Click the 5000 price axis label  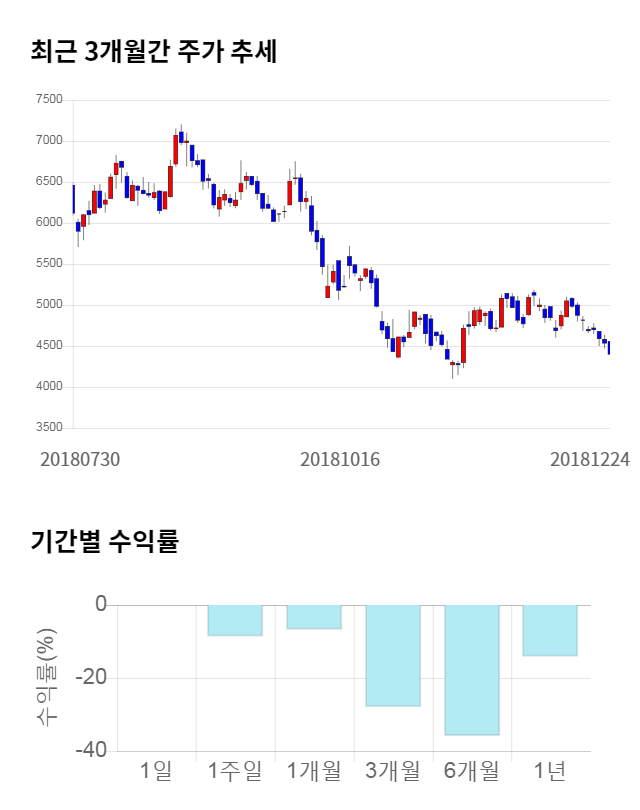[x=48, y=305]
